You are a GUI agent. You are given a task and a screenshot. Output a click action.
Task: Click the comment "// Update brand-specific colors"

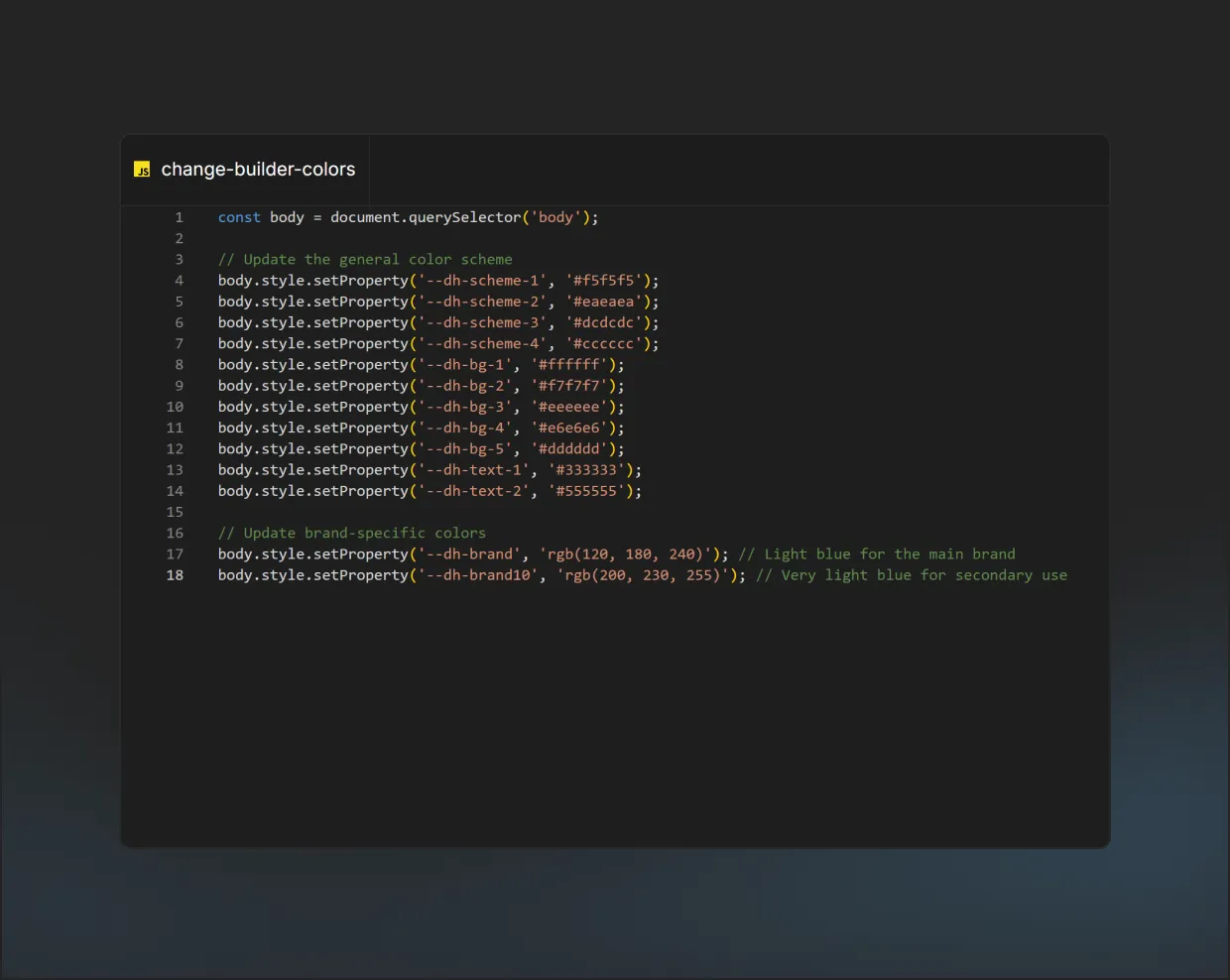pos(352,533)
